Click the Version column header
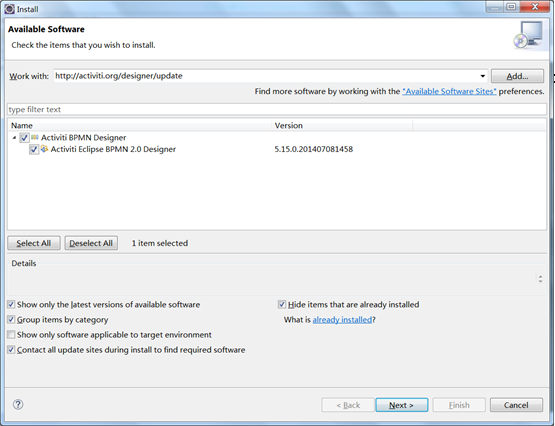Screen dimensions: 555x426 coord(342,126)
